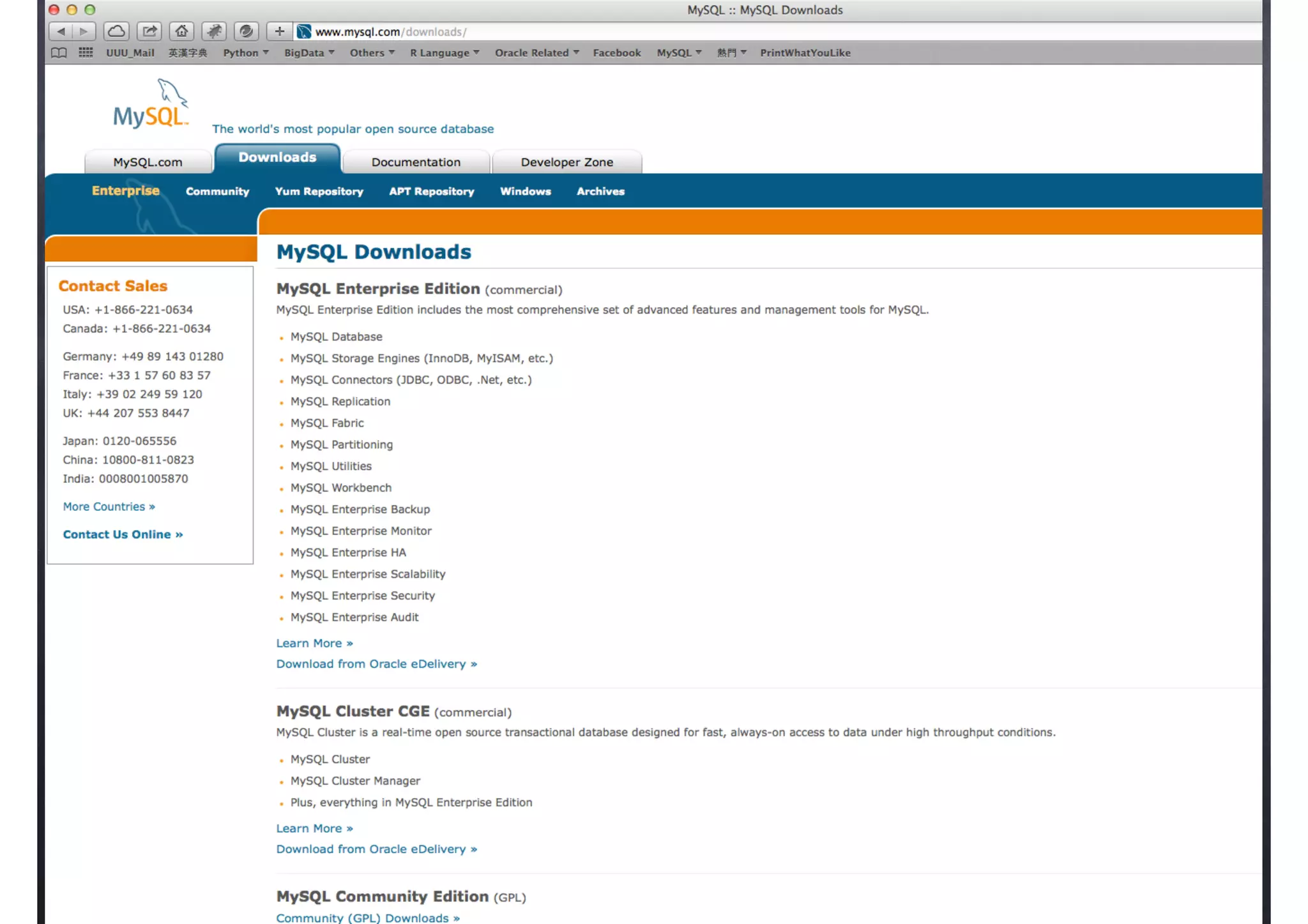This screenshot has width=1308, height=924.
Task: Click the MySQL Enterprise Edition heading
Action: point(378,289)
